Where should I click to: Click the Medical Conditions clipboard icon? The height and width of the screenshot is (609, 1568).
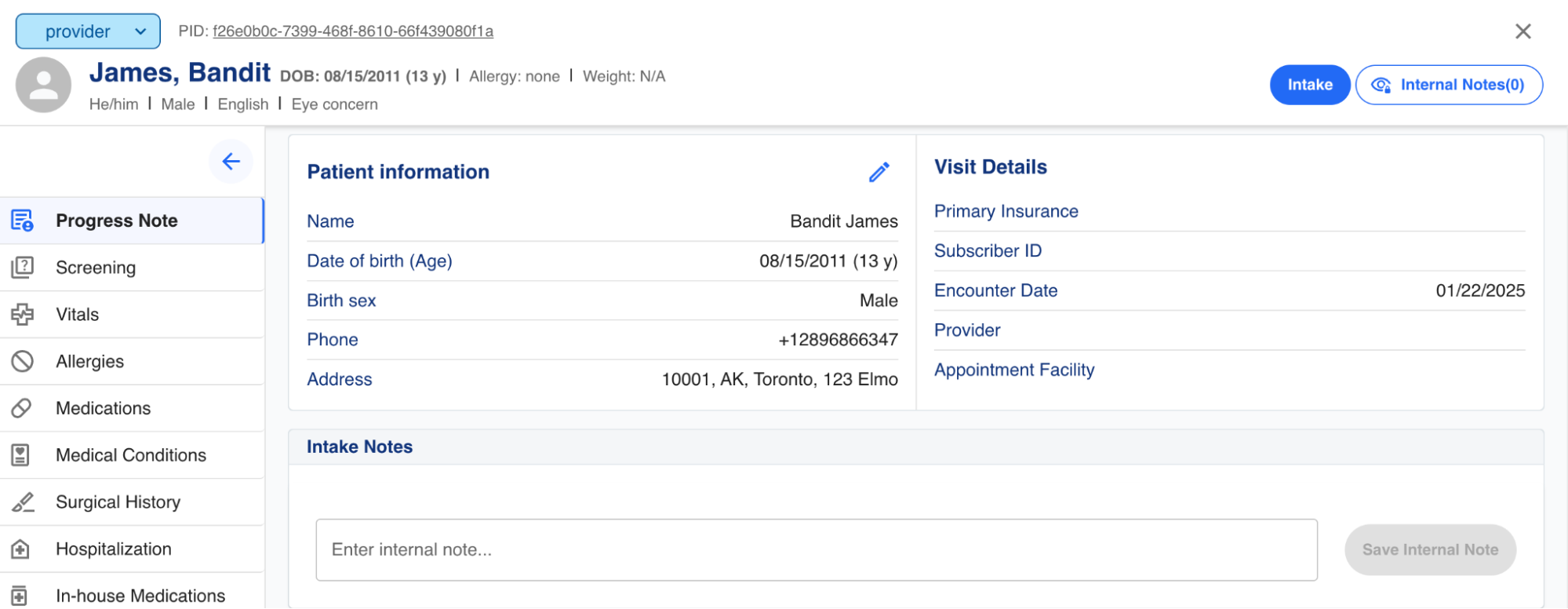(22, 455)
